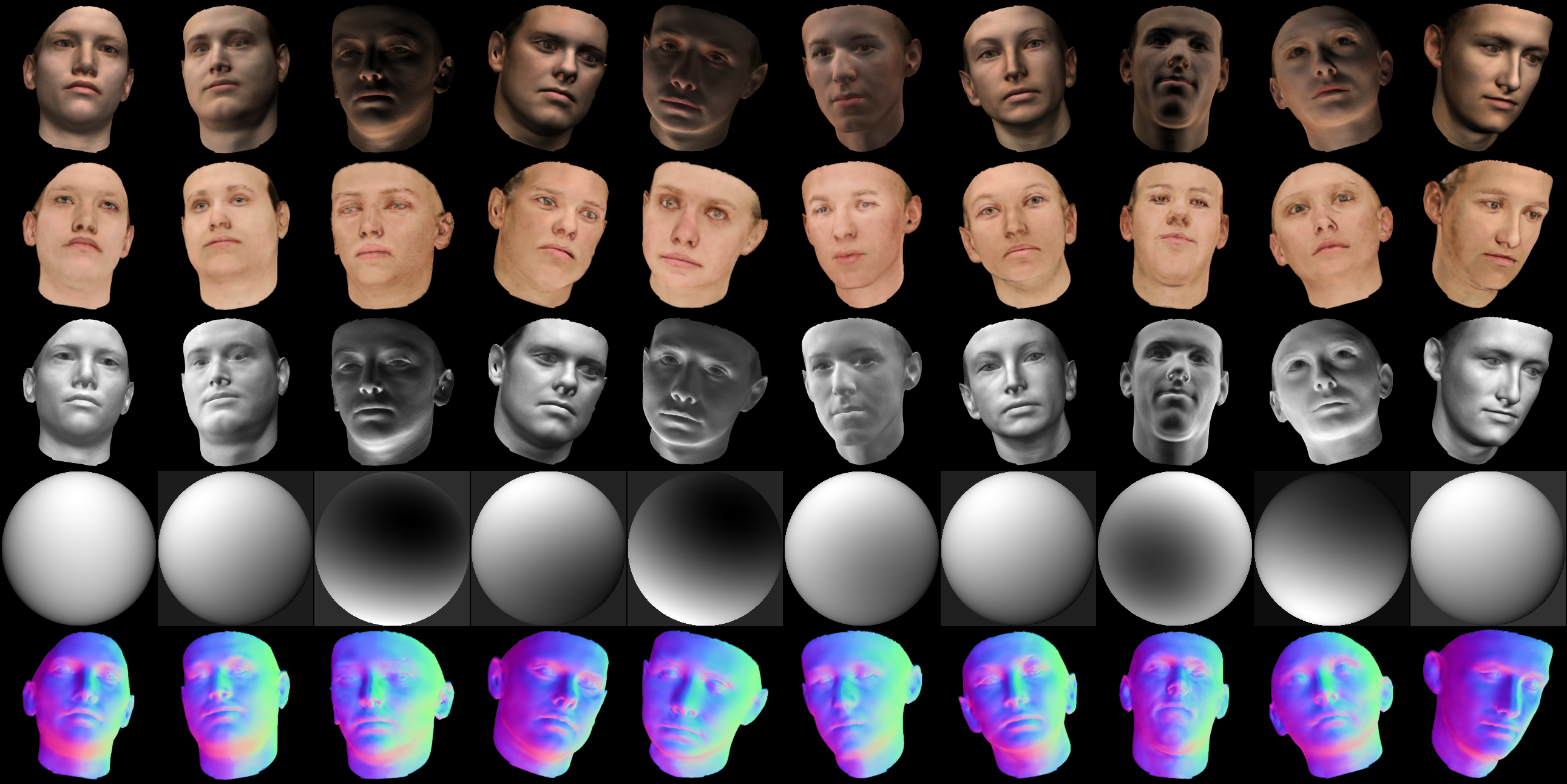Select the first grayscale shading face
Viewport: 1567px width, 784px height.
pyautogui.click(x=78, y=393)
